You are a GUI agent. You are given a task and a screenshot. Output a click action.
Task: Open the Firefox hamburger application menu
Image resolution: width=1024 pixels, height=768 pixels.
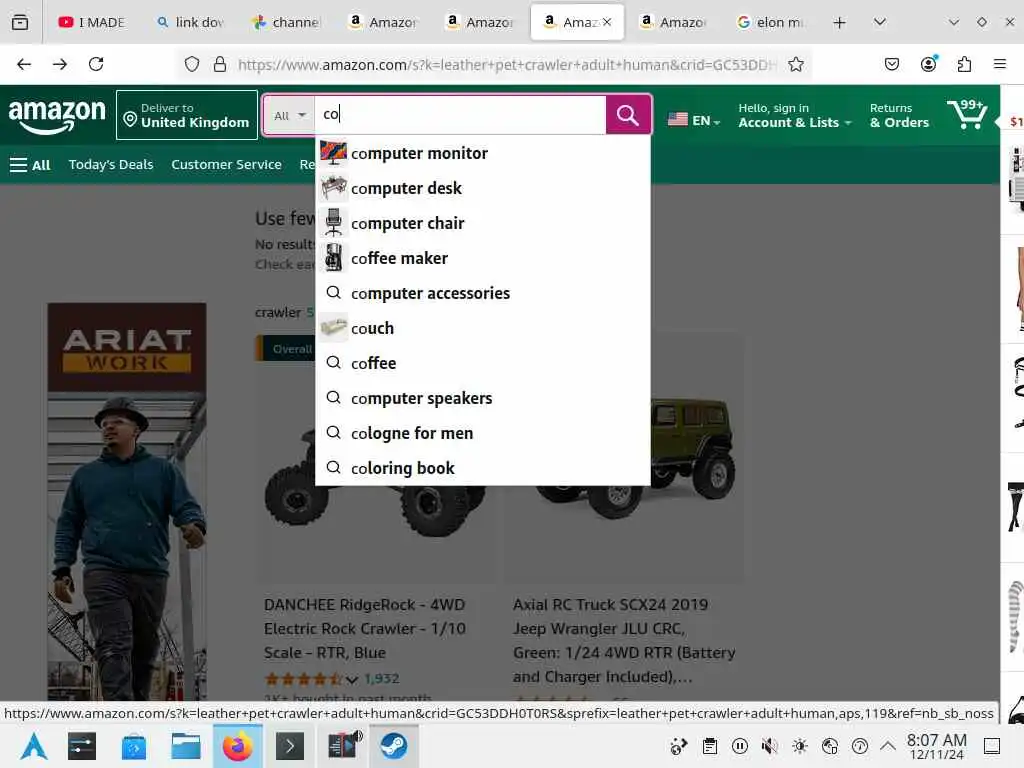[1000, 64]
